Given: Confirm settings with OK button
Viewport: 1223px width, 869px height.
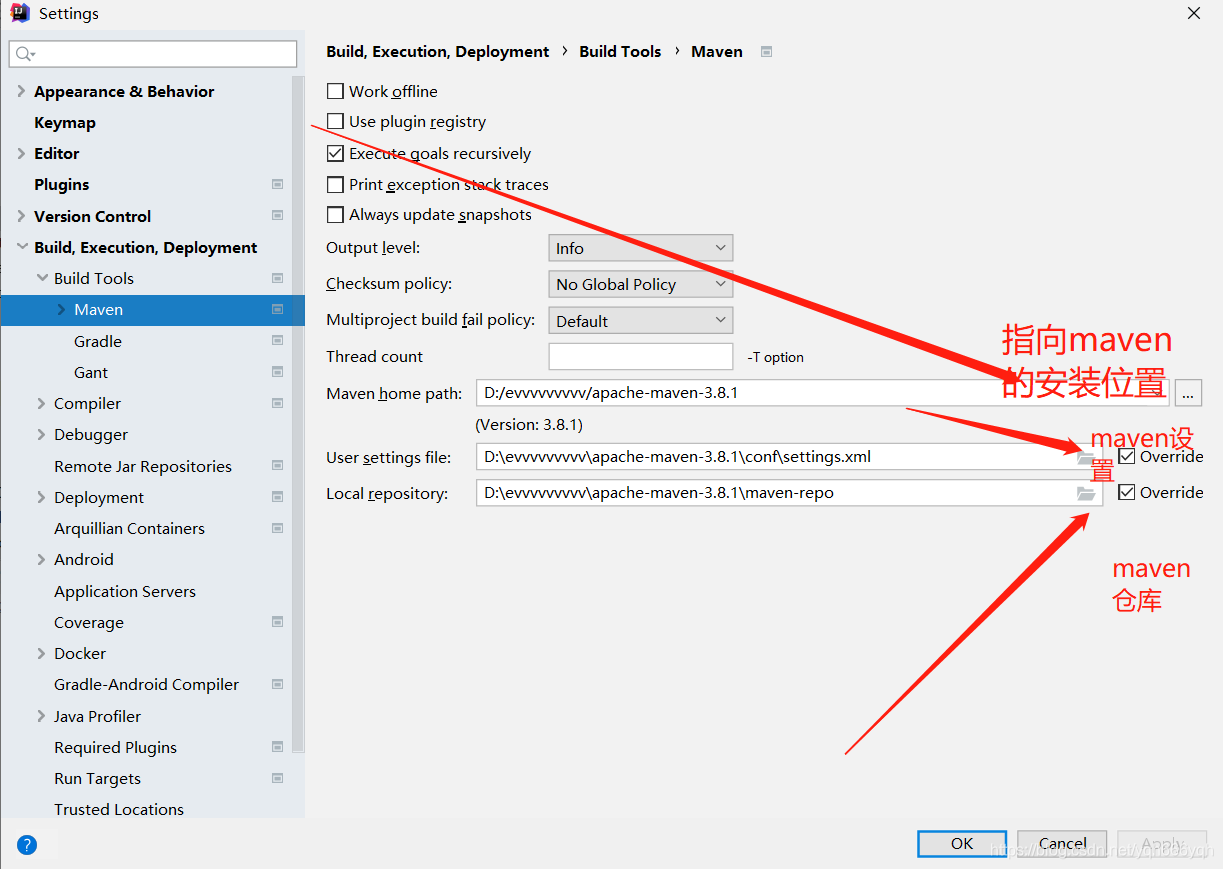Looking at the screenshot, I should [x=962, y=844].
